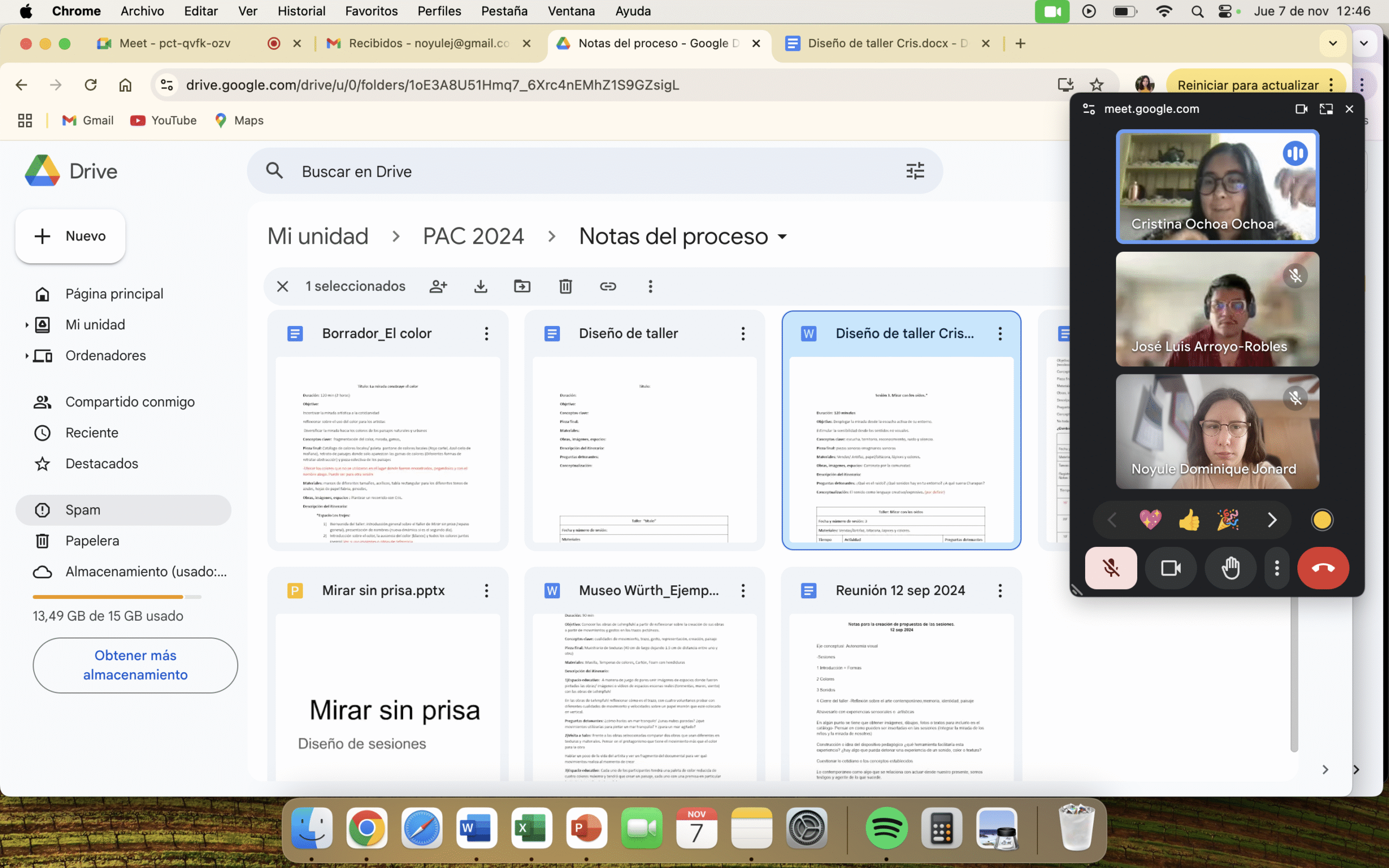Click trash icon in selection toolbar
1389x868 pixels.
click(x=565, y=286)
